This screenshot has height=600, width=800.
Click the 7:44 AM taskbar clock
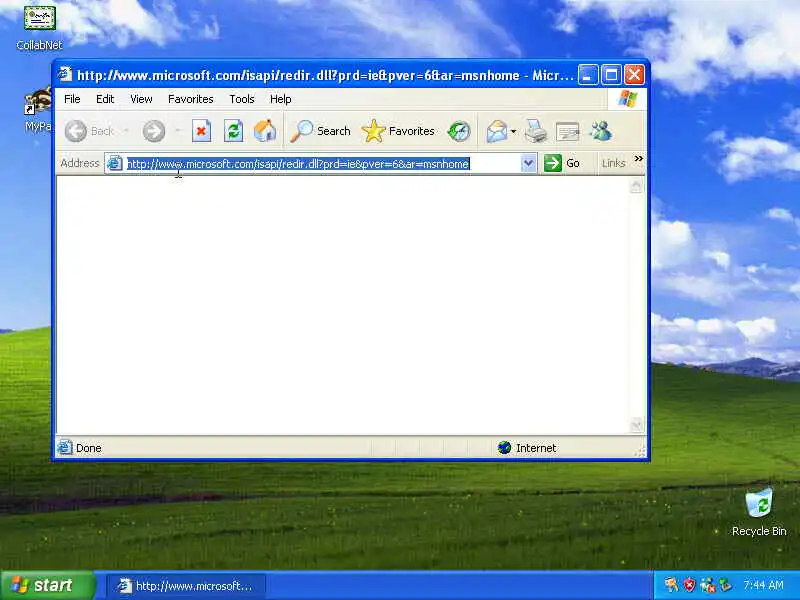(x=763, y=585)
